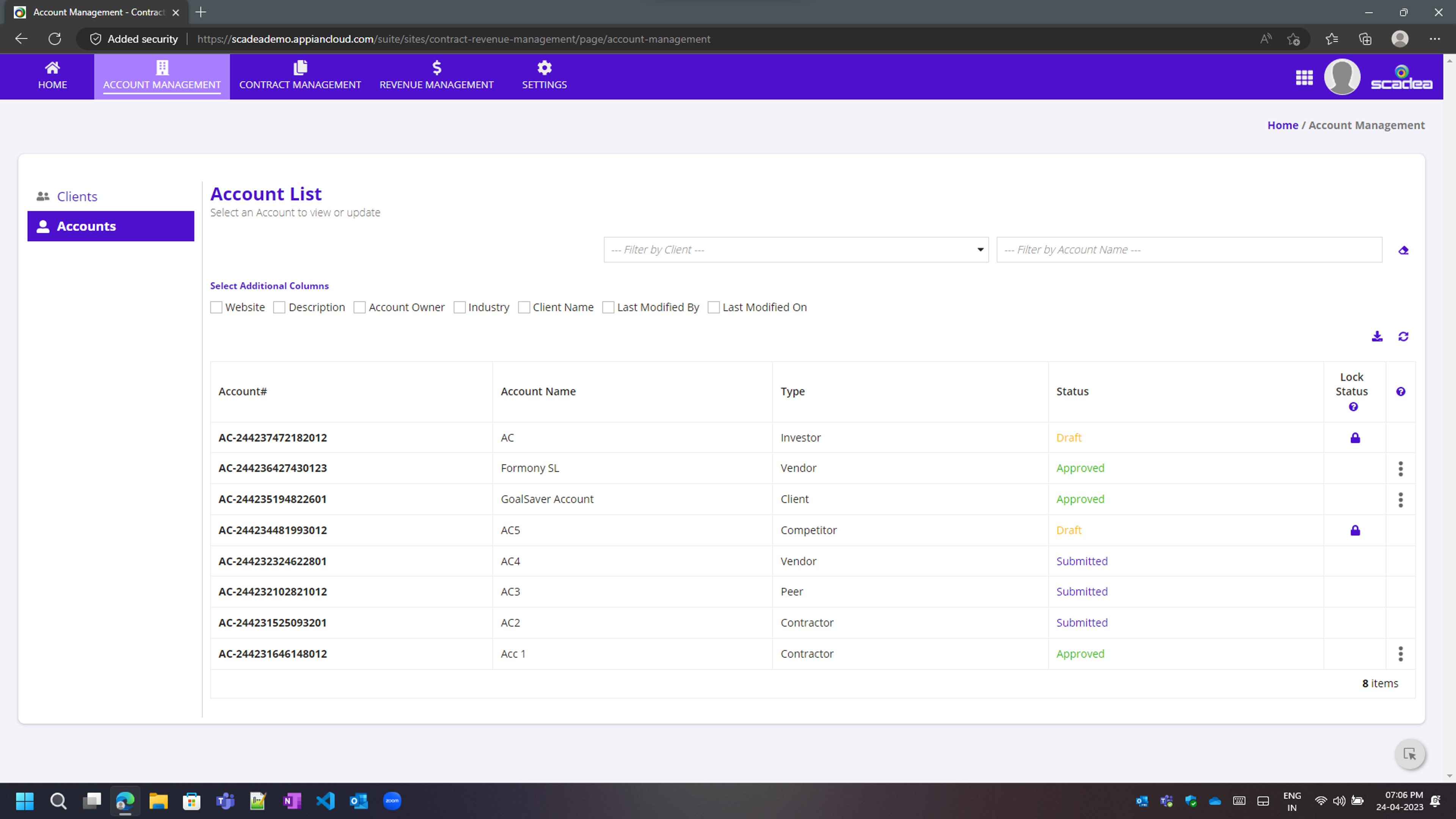This screenshot has width=1456, height=819.
Task: Select the Clients sidebar item
Action: point(111,196)
